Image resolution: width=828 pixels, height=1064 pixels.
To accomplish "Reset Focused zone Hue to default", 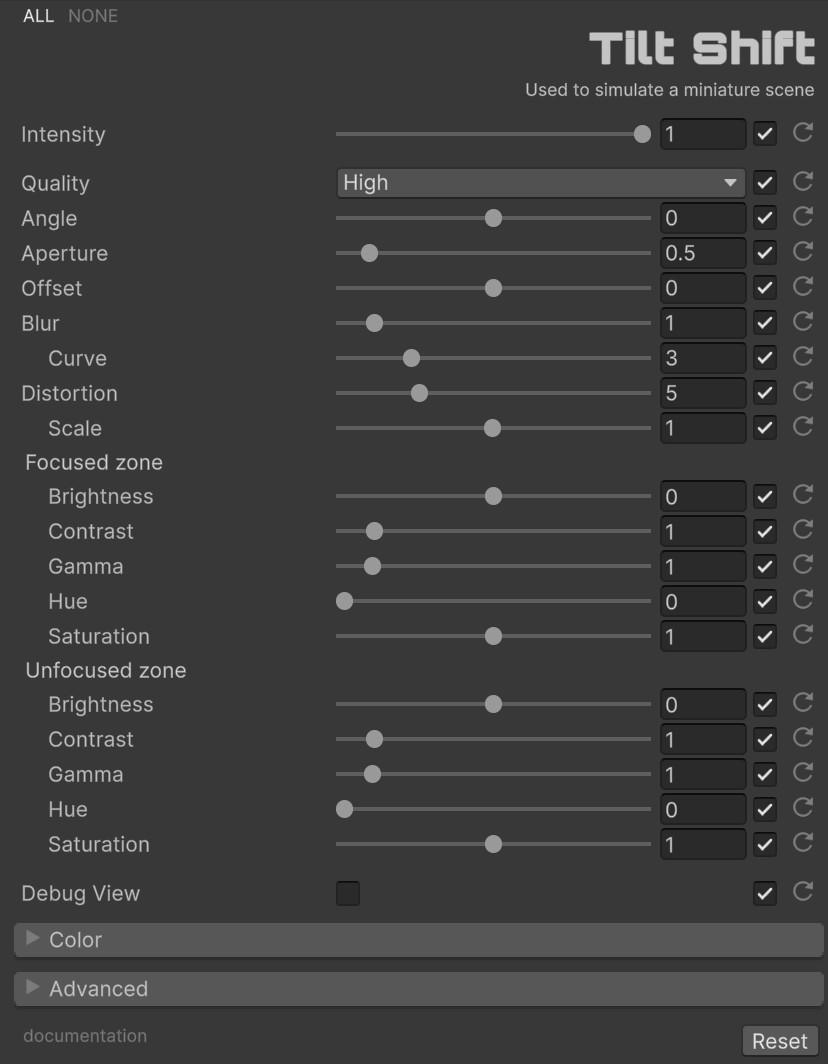I will (802, 599).
